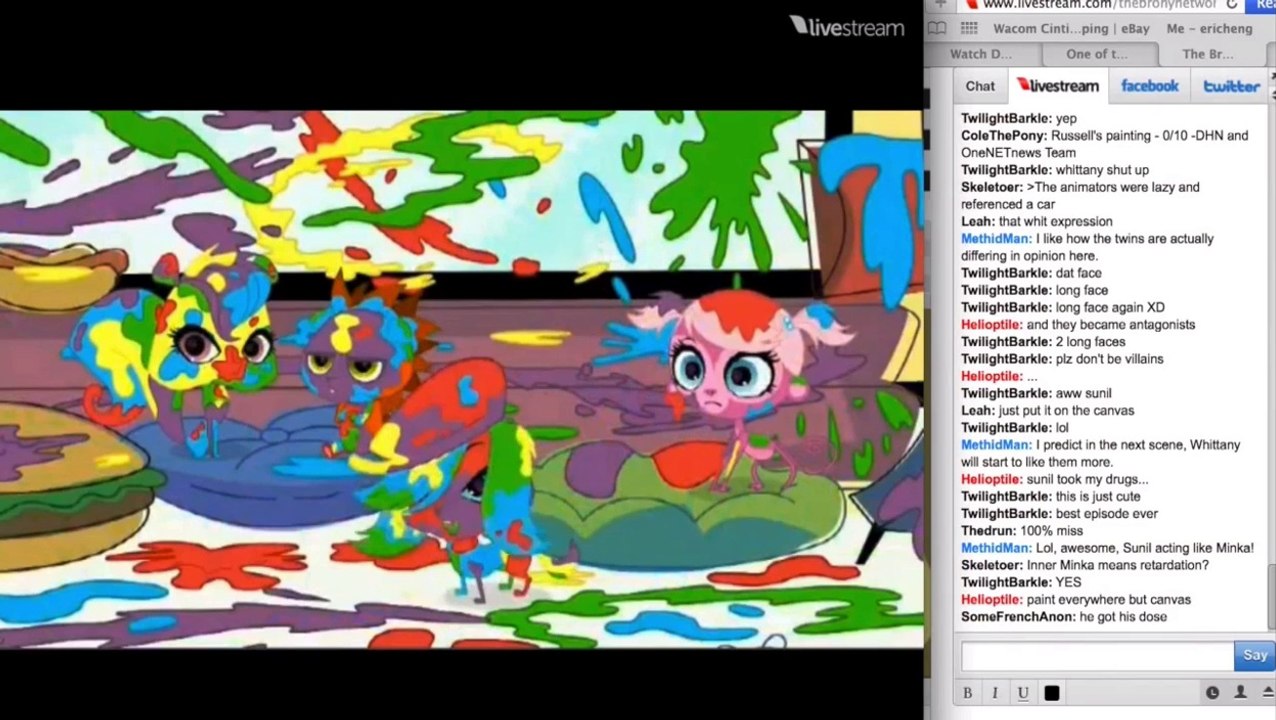Open the black text color swatch
Screen dimensions: 1276x720
click(1051, 693)
